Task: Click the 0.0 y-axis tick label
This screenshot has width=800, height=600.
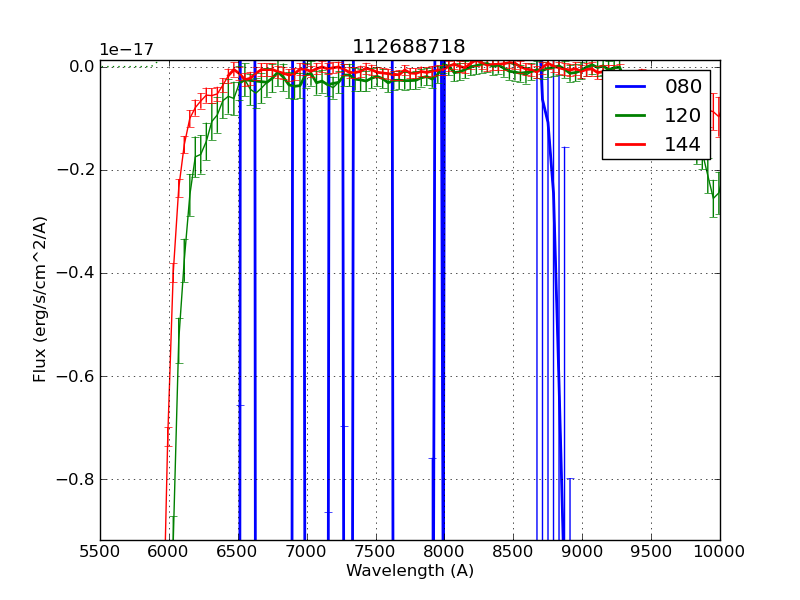Action: (81, 66)
